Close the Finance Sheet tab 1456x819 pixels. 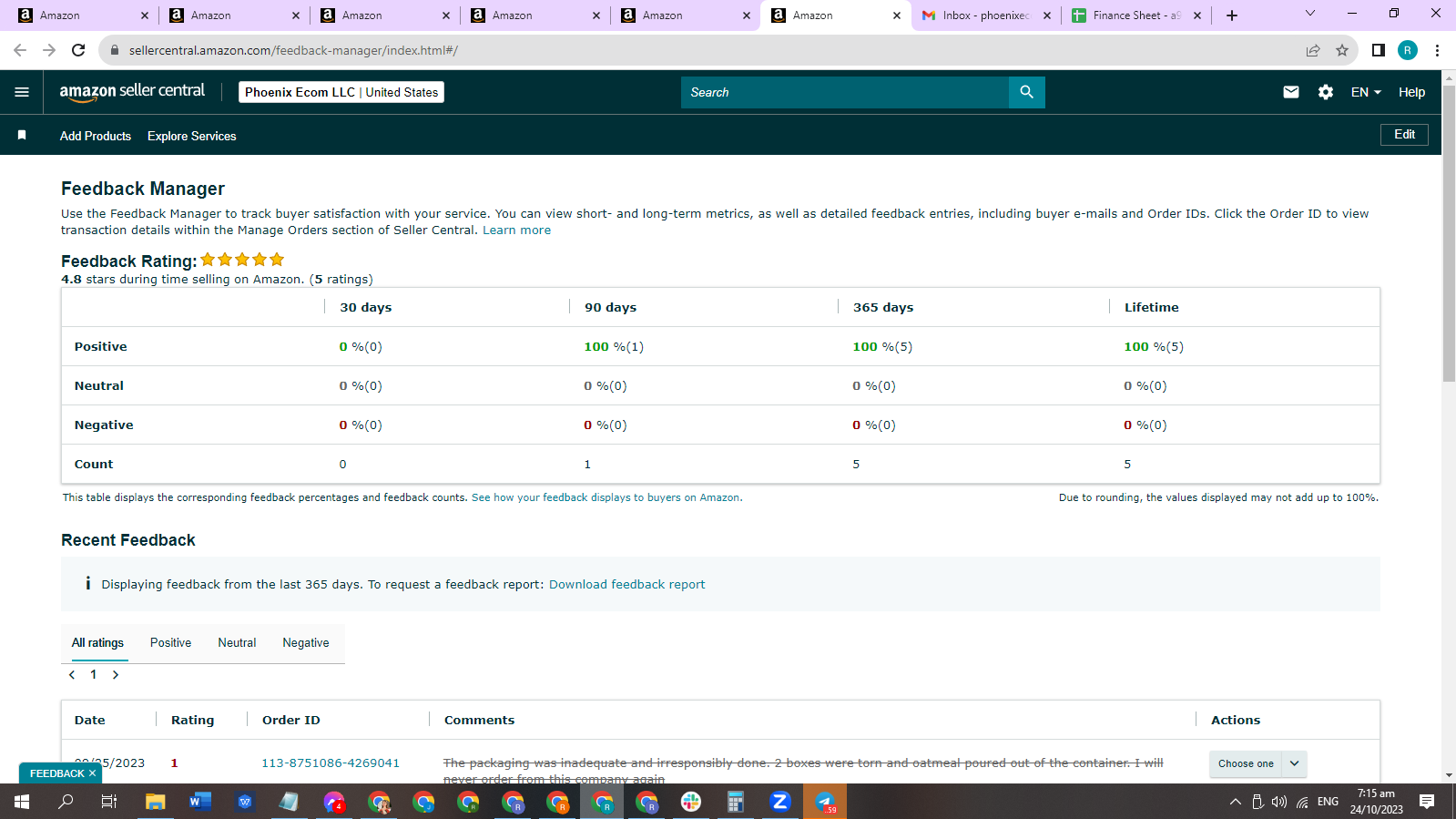[x=1196, y=15]
